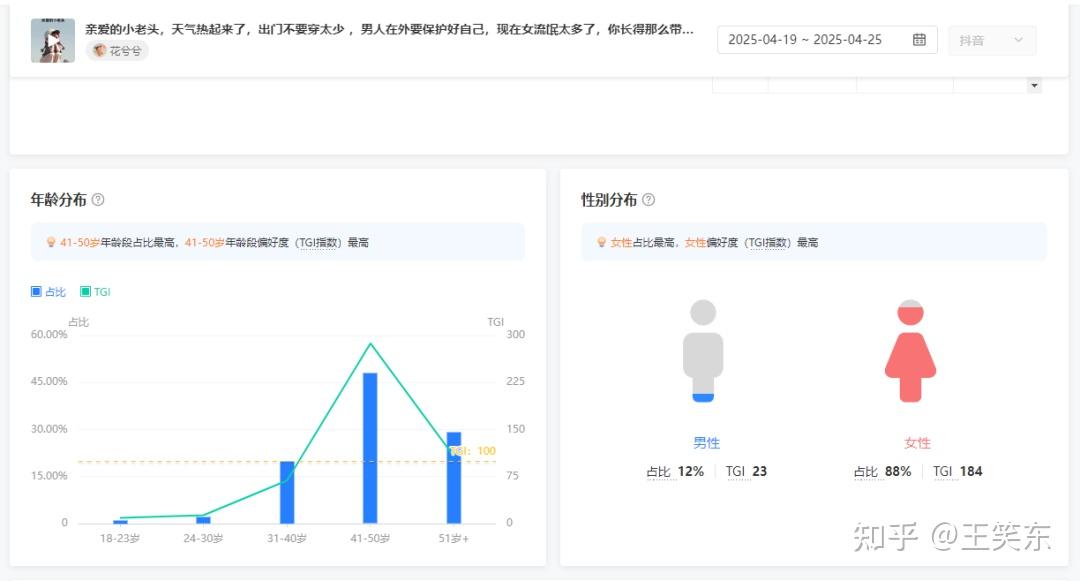Click the 51岁+ bar in age chart
1080x581 pixels.
(x=454, y=478)
